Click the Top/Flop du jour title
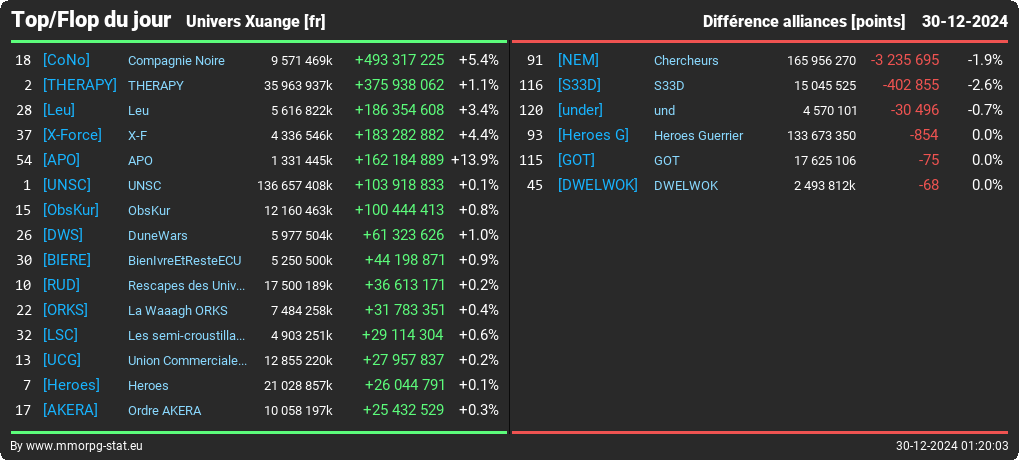Image resolution: width=1019 pixels, height=460 pixels. coord(92,20)
